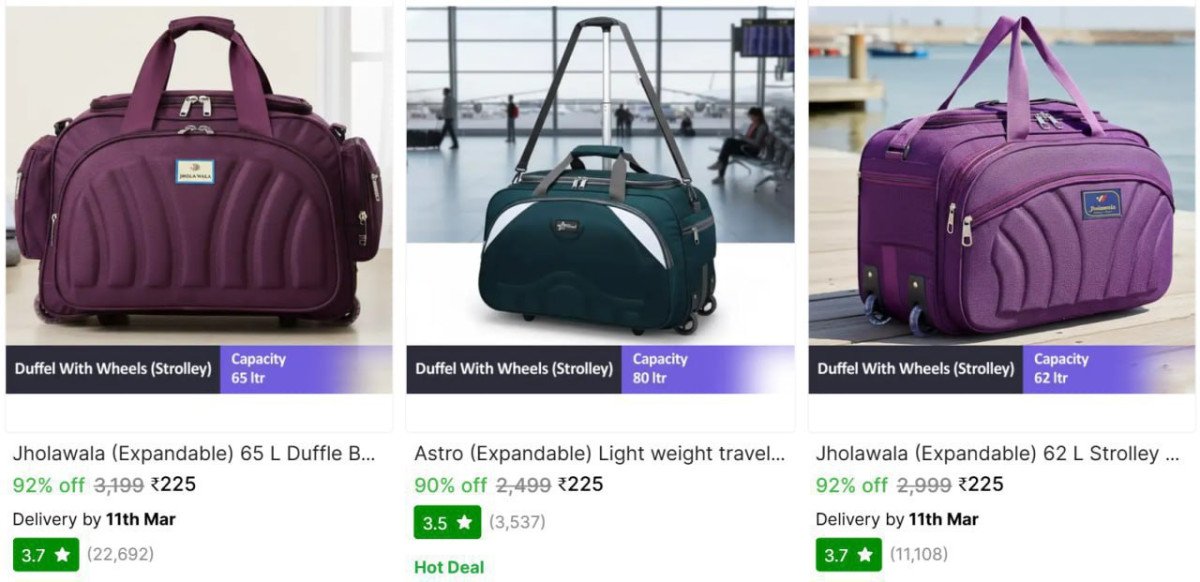Click the 3.7 star rating badge with 22,692 reviews

tap(45, 554)
